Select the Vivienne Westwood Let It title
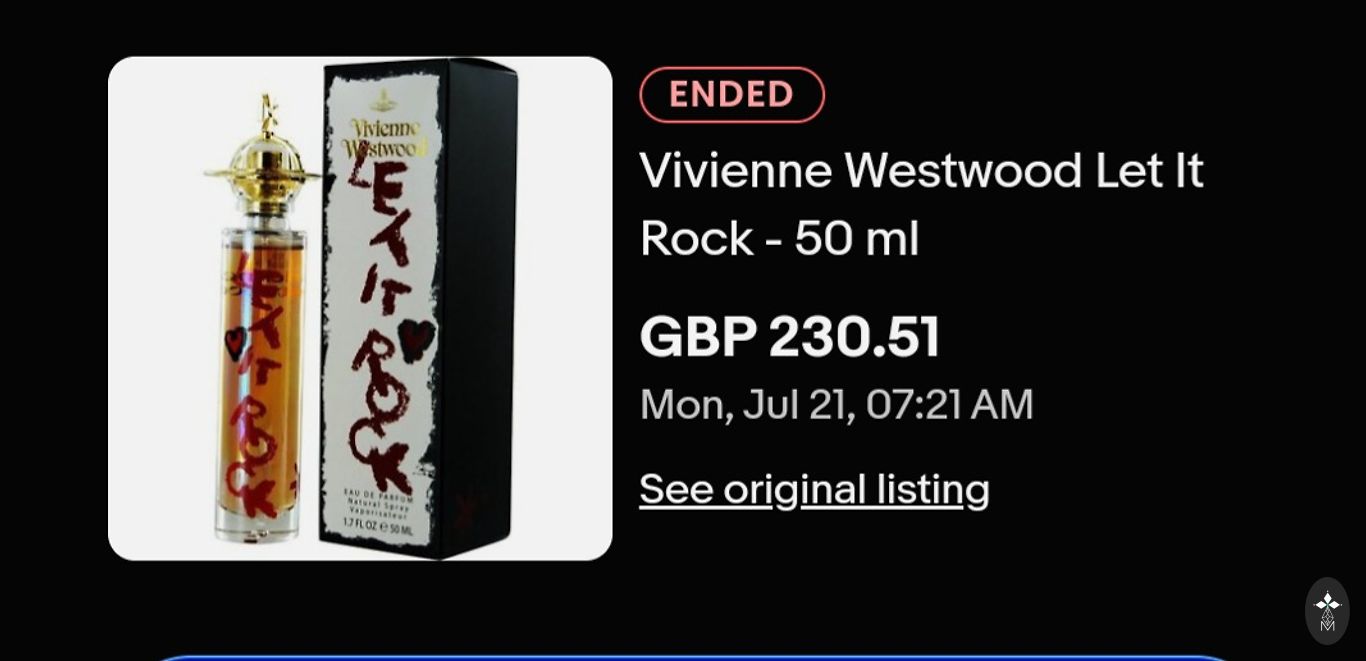The width and height of the screenshot is (1366, 661). [x=921, y=170]
